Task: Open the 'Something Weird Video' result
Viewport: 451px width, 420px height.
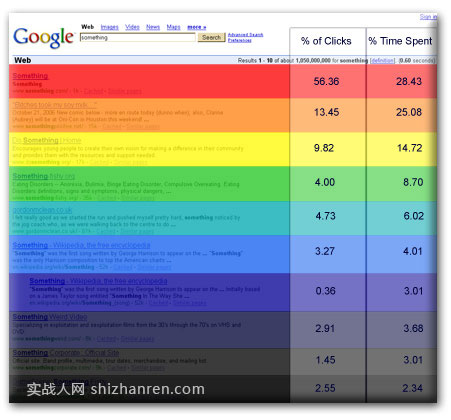Action: 50,317
